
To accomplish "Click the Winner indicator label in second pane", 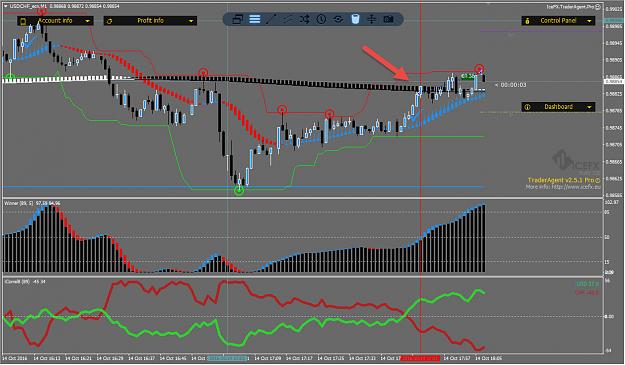I will 32,203.
